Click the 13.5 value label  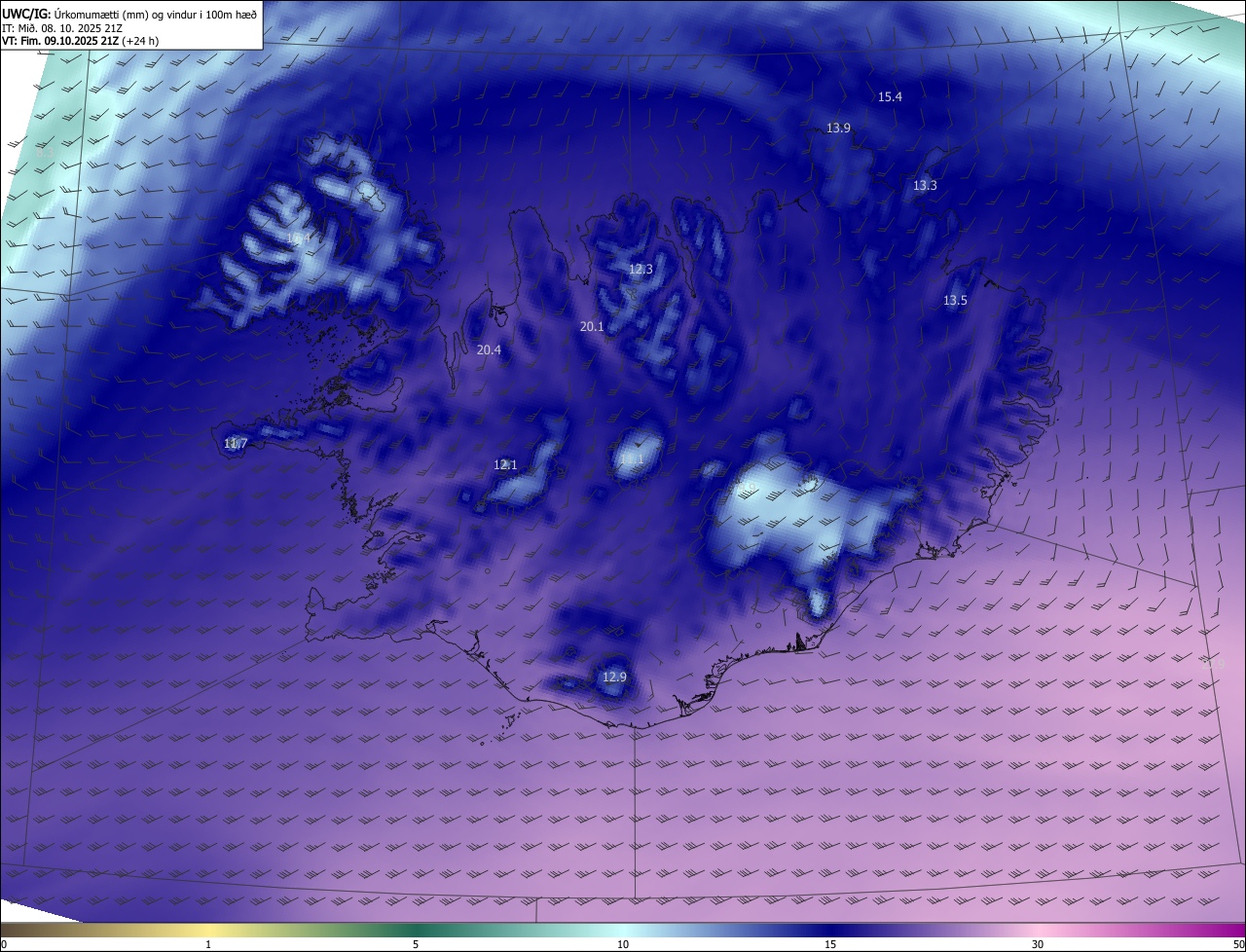[x=955, y=301]
